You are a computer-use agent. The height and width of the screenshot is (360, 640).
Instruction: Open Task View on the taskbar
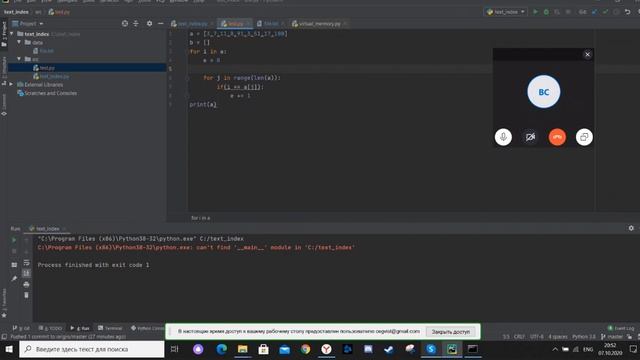174,349
